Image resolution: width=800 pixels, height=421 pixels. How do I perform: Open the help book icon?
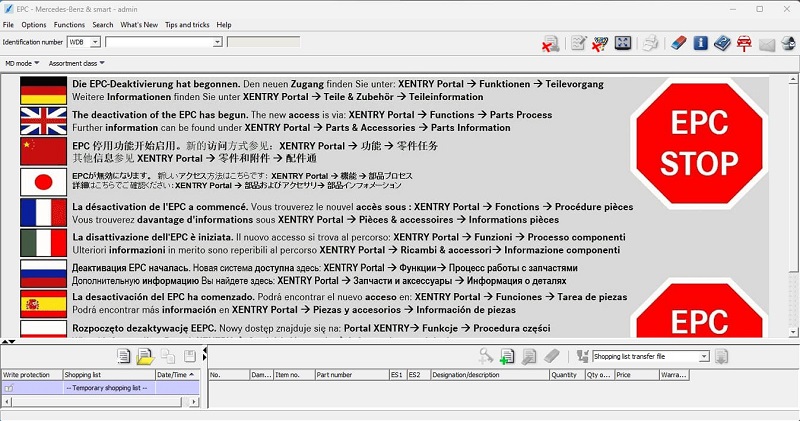pyautogui.click(x=722, y=43)
